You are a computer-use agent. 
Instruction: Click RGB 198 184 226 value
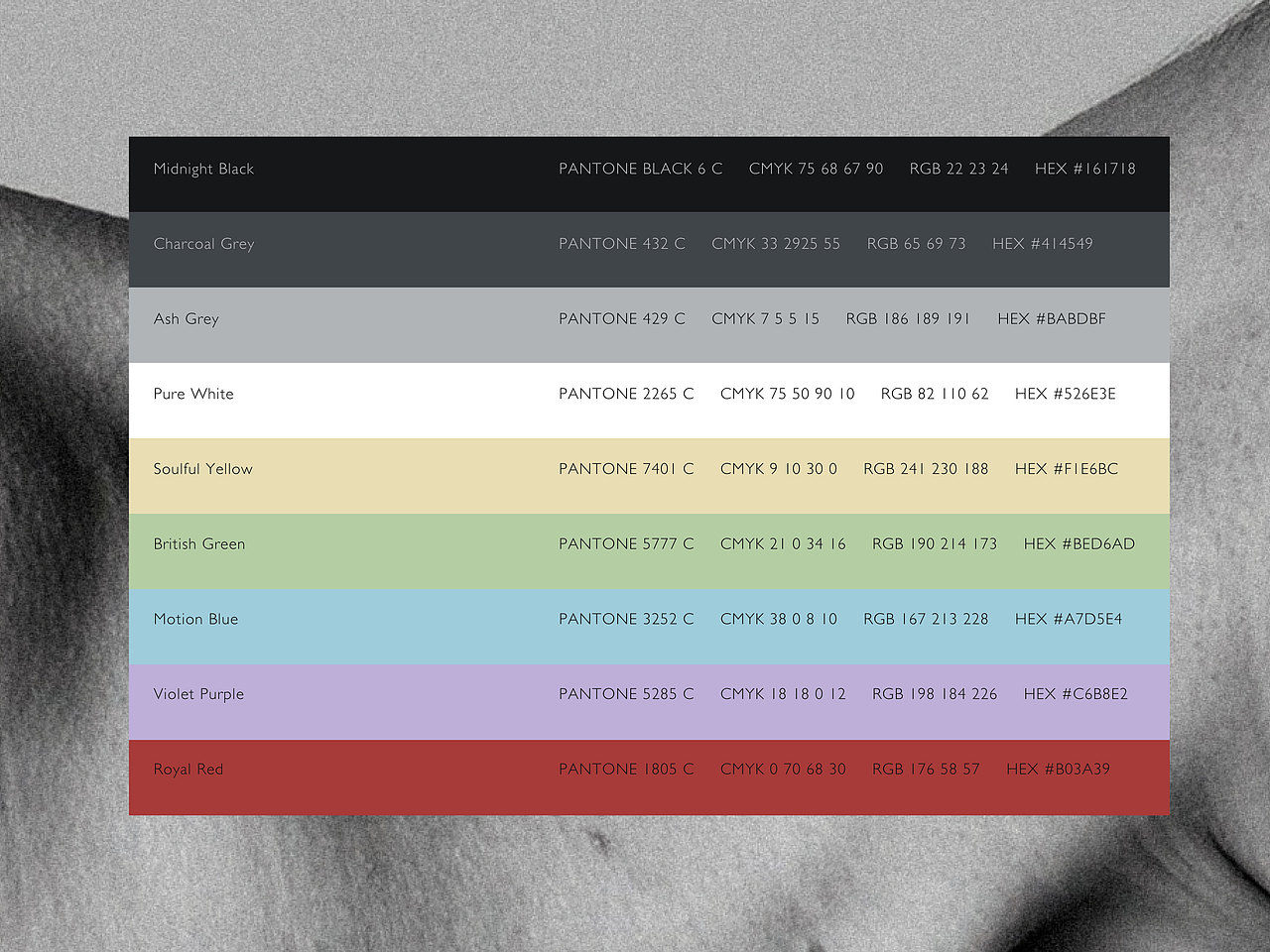coord(935,694)
